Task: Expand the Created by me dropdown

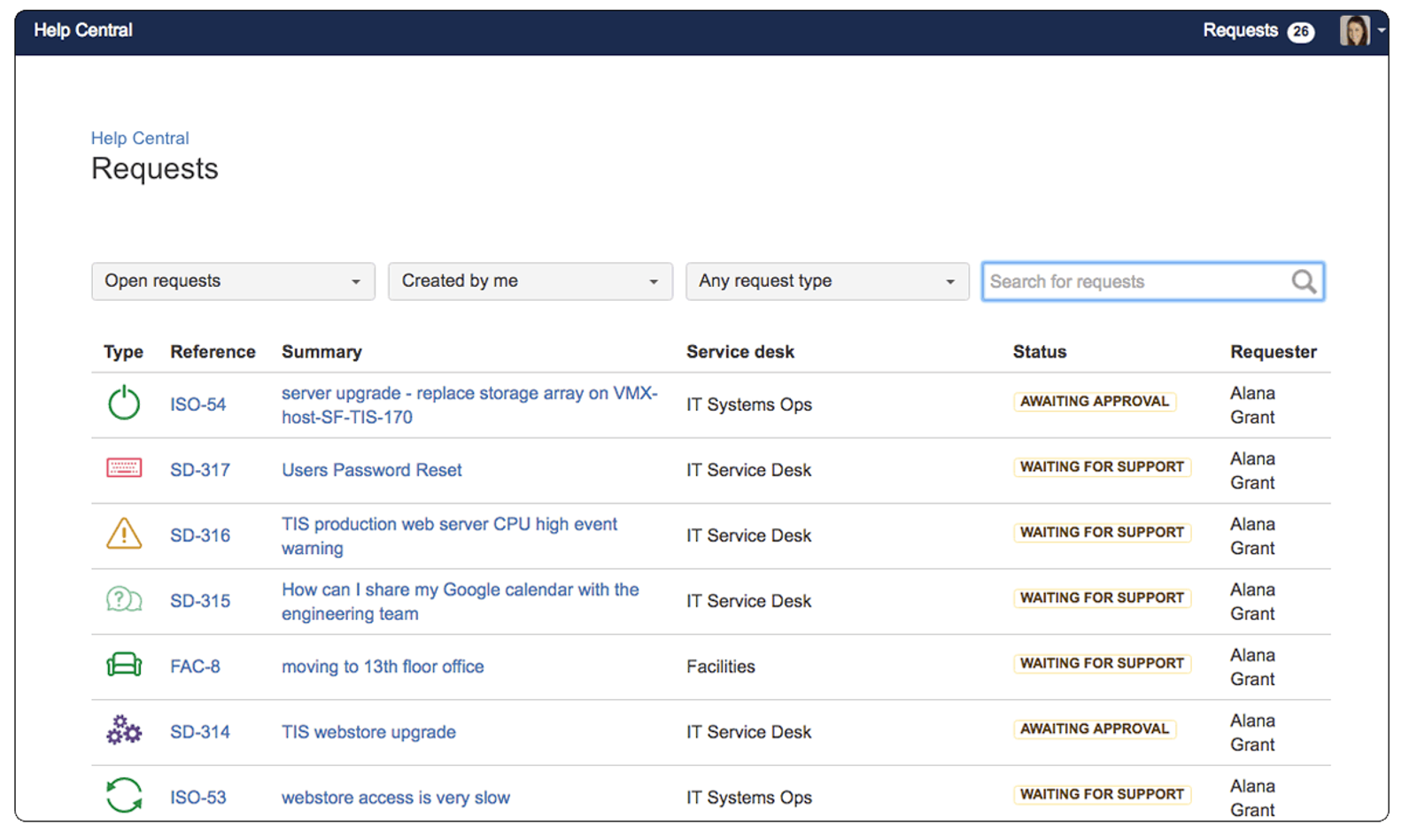Action: (530, 281)
